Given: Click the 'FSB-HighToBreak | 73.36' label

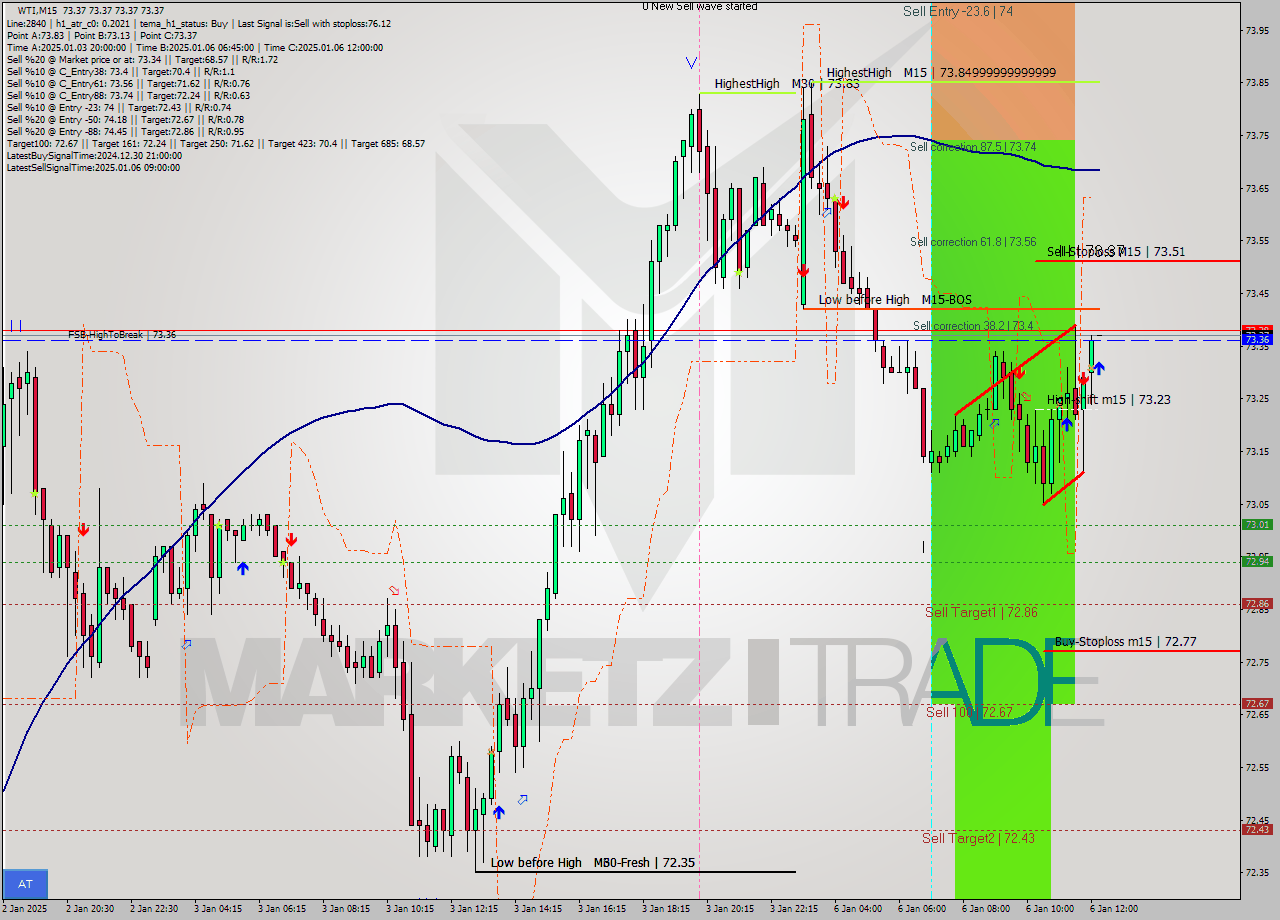Looking at the screenshot, I should coord(122,334).
